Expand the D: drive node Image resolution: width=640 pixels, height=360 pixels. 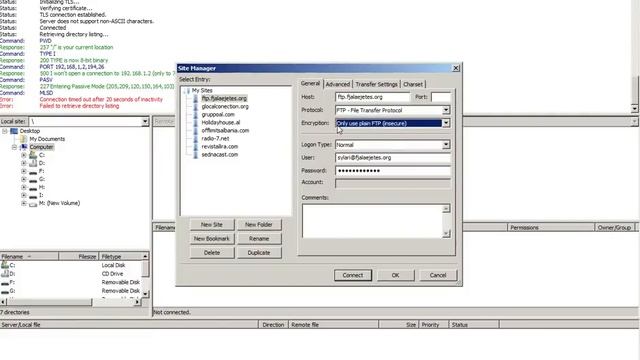tap(24, 163)
